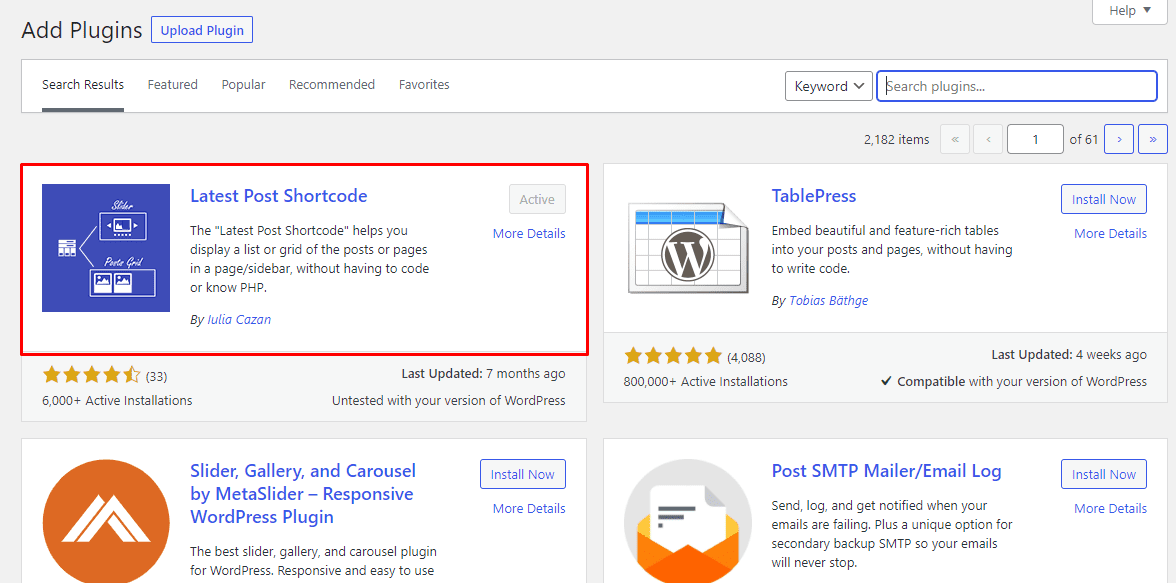The image size is (1176, 583).
Task: Click the orange MetaSlider logo icon
Action: tap(106, 521)
